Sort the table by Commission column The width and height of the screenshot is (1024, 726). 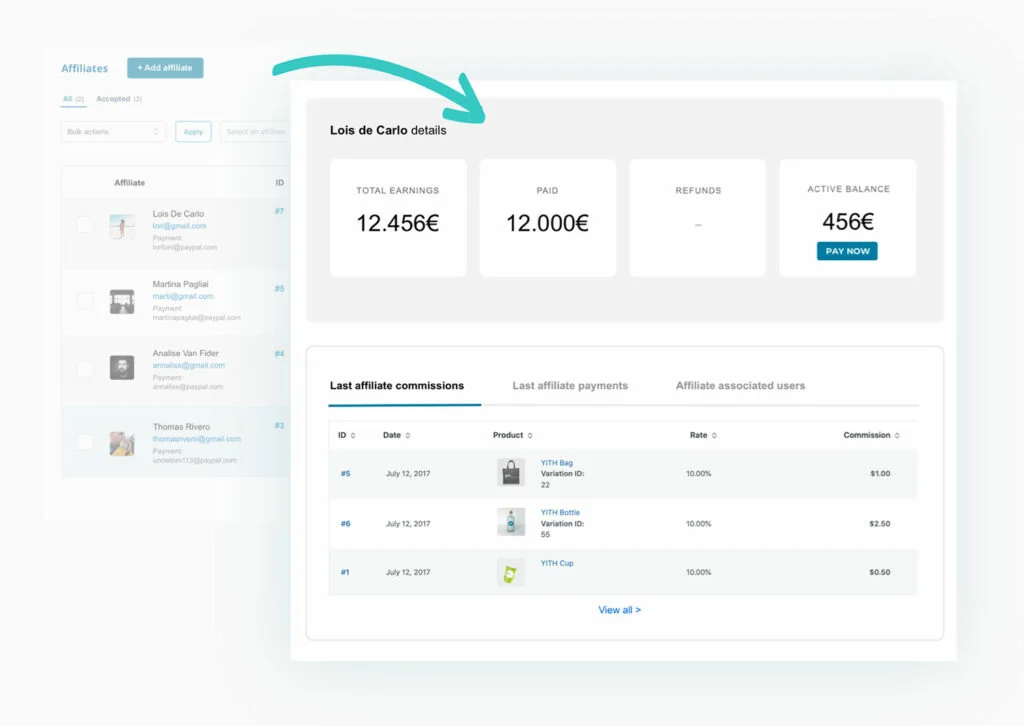[x=897, y=436]
